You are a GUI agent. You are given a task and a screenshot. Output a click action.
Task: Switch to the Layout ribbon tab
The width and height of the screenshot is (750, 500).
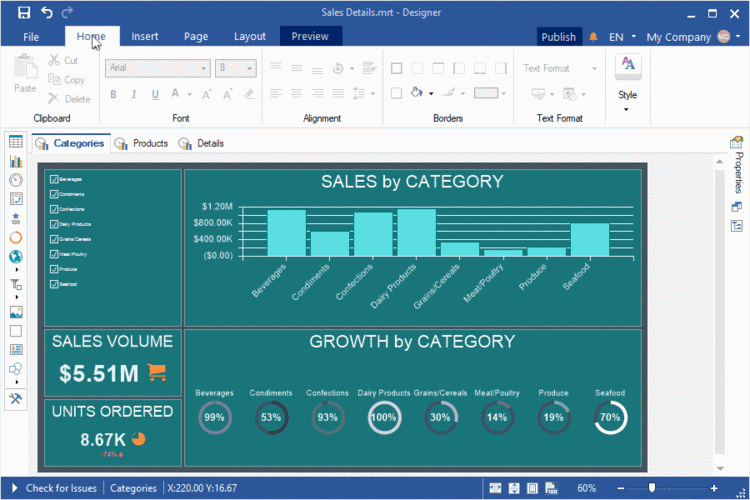coord(250,36)
